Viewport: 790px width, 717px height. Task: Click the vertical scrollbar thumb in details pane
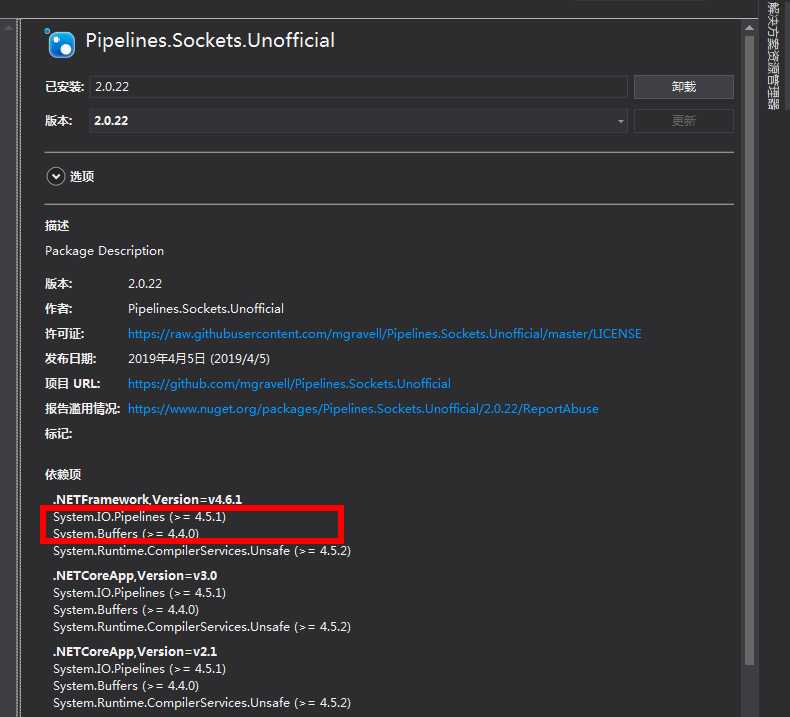(749, 350)
